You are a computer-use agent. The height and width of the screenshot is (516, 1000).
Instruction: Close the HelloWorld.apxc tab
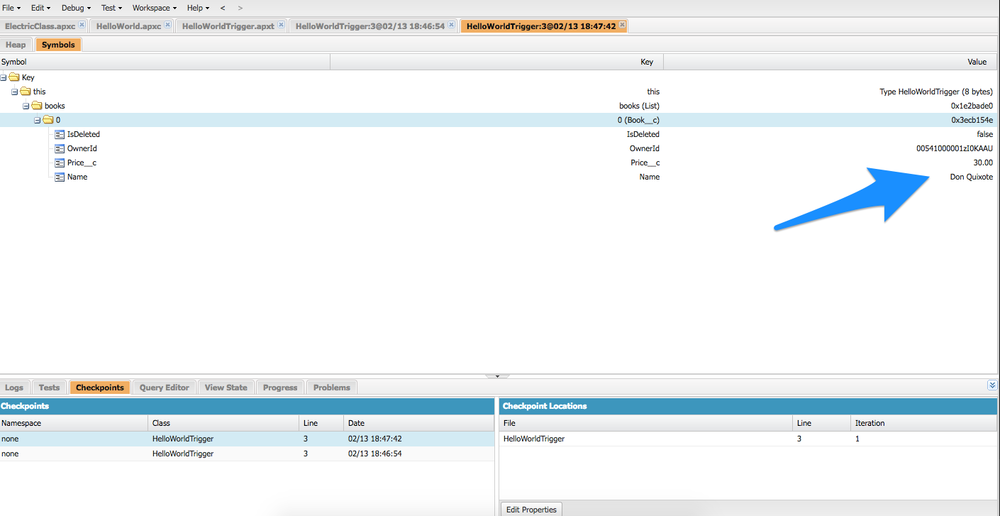click(167, 25)
